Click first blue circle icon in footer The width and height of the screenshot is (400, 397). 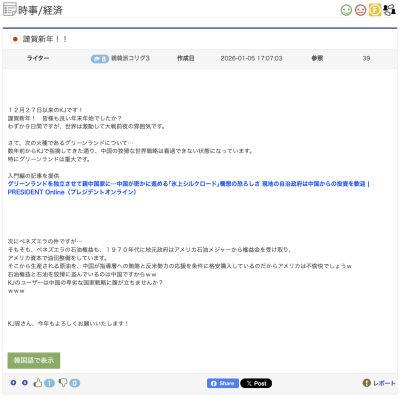tap(13, 383)
